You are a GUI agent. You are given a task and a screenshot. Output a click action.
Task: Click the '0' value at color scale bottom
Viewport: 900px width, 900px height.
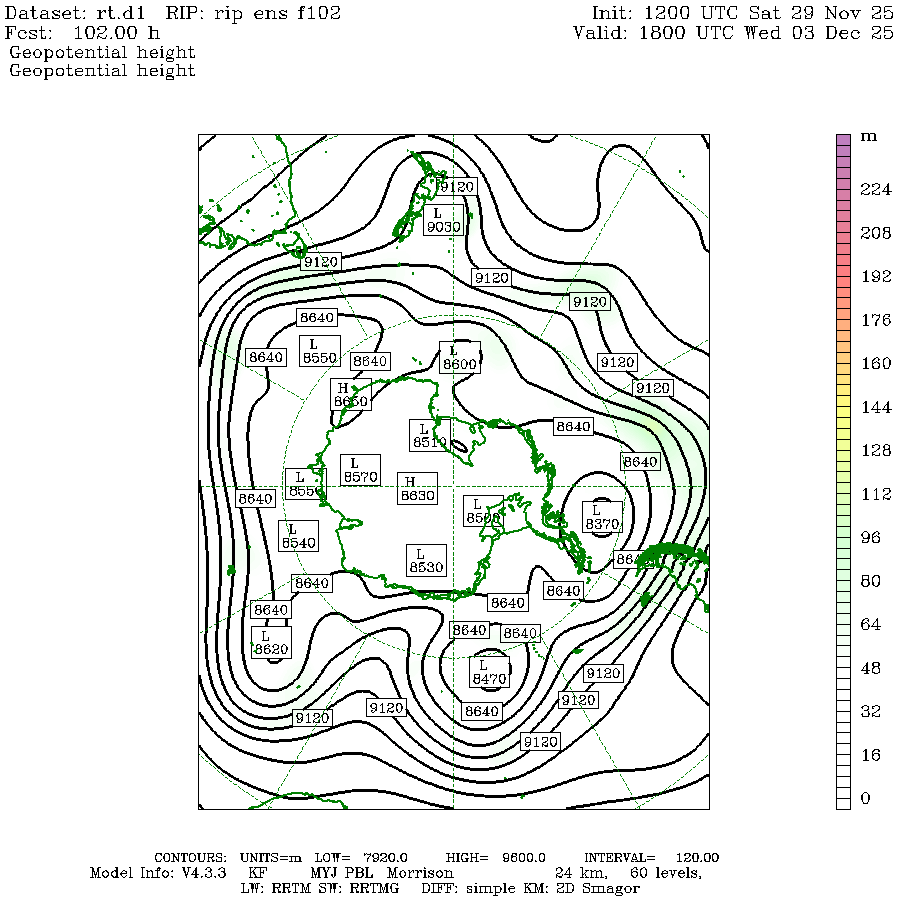pyautogui.click(x=866, y=798)
